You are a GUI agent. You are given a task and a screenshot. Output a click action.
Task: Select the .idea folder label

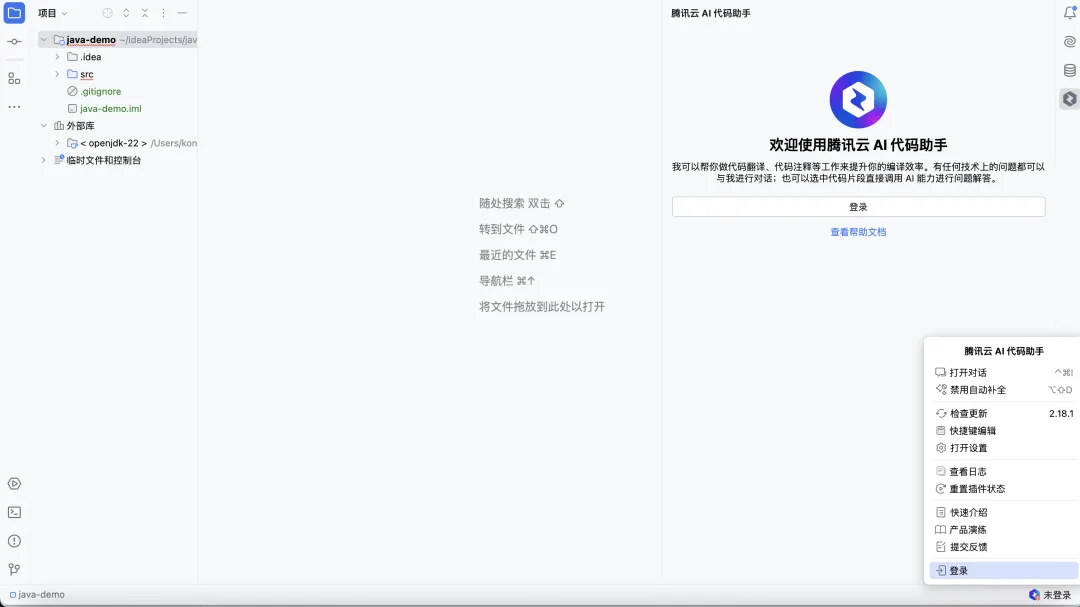point(90,57)
